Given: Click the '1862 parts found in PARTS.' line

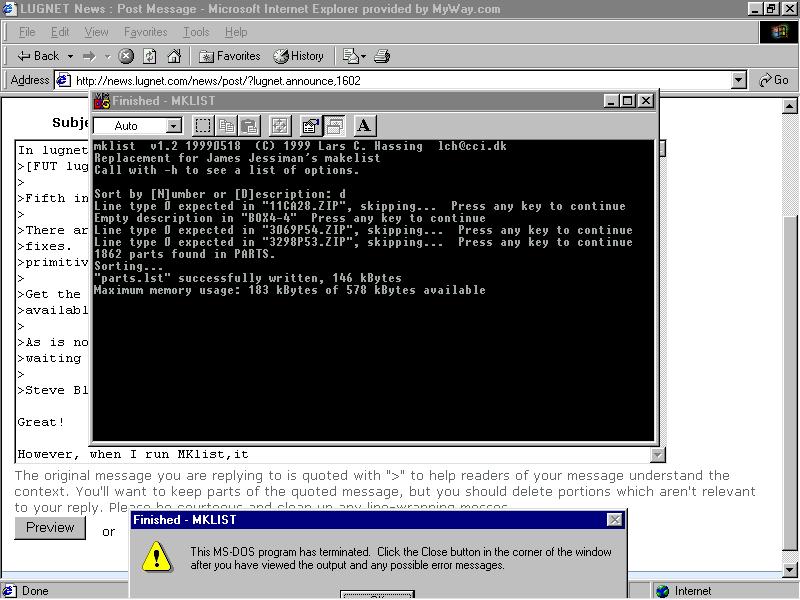Looking at the screenshot, I should pyautogui.click(x=185, y=254).
